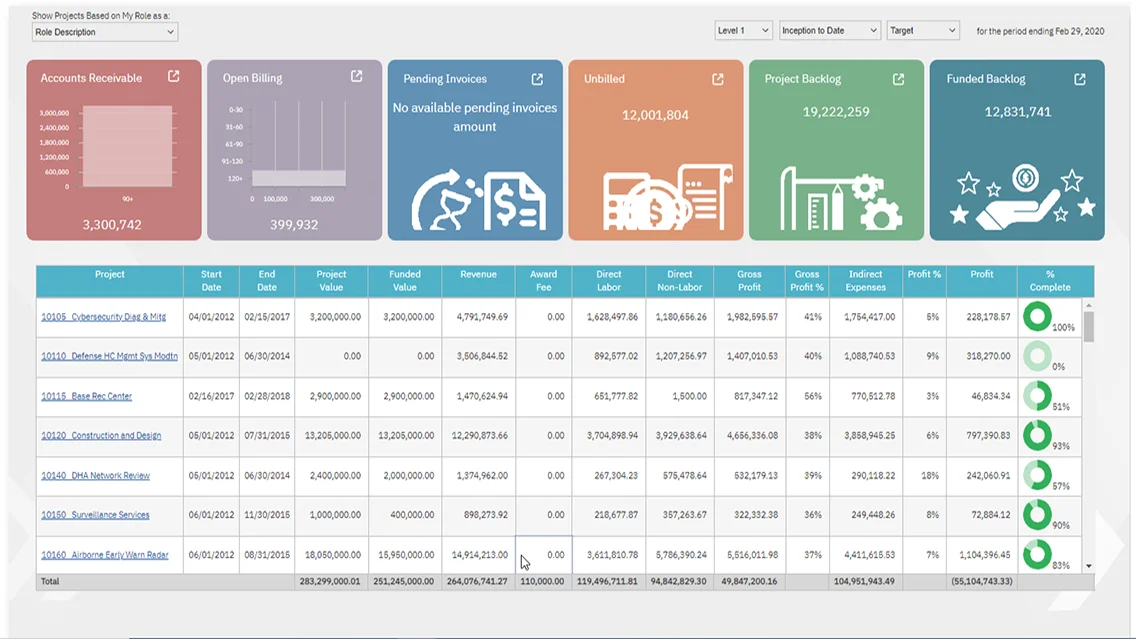Click the table scrollbar down arrow
This screenshot has width=1136, height=639.
click(x=1088, y=566)
